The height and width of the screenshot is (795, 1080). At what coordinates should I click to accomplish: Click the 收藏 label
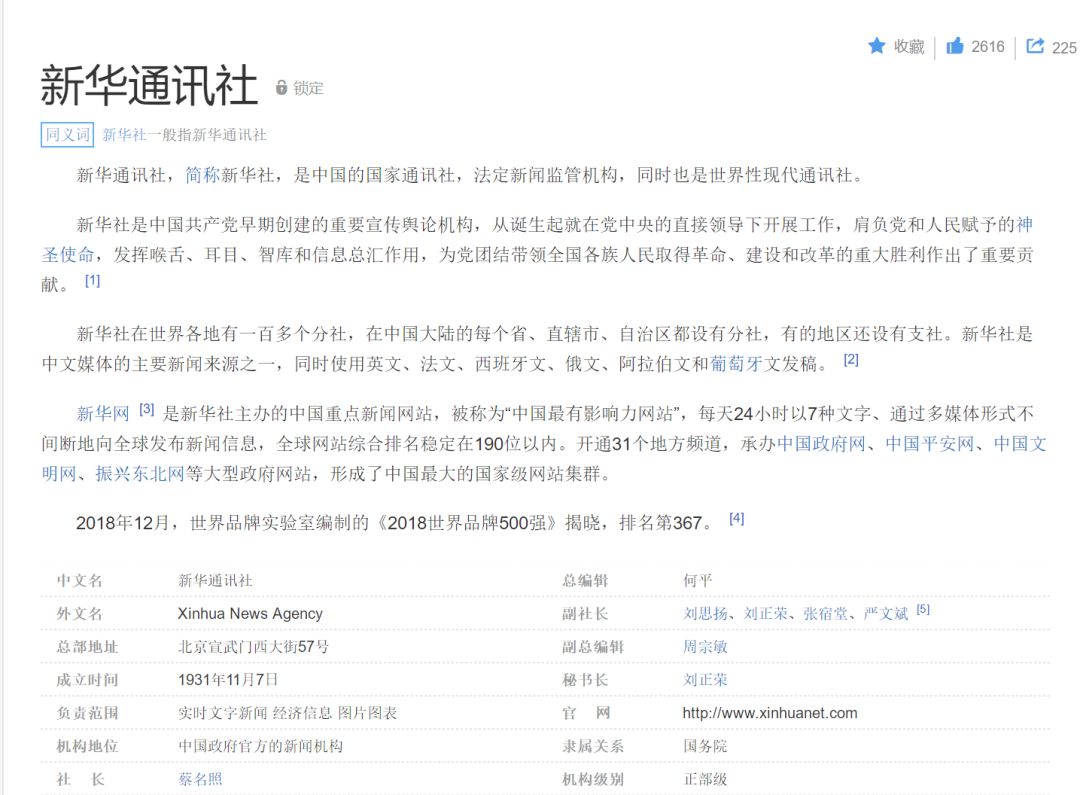(909, 47)
